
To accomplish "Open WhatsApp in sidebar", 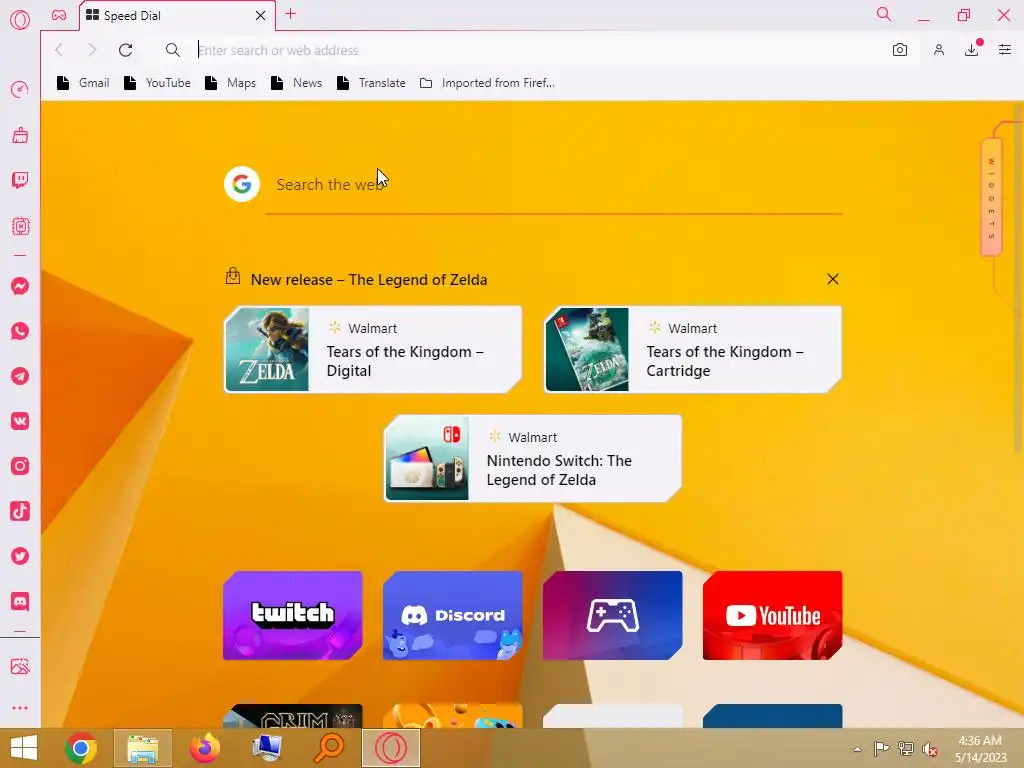I will click(x=20, y=331).
